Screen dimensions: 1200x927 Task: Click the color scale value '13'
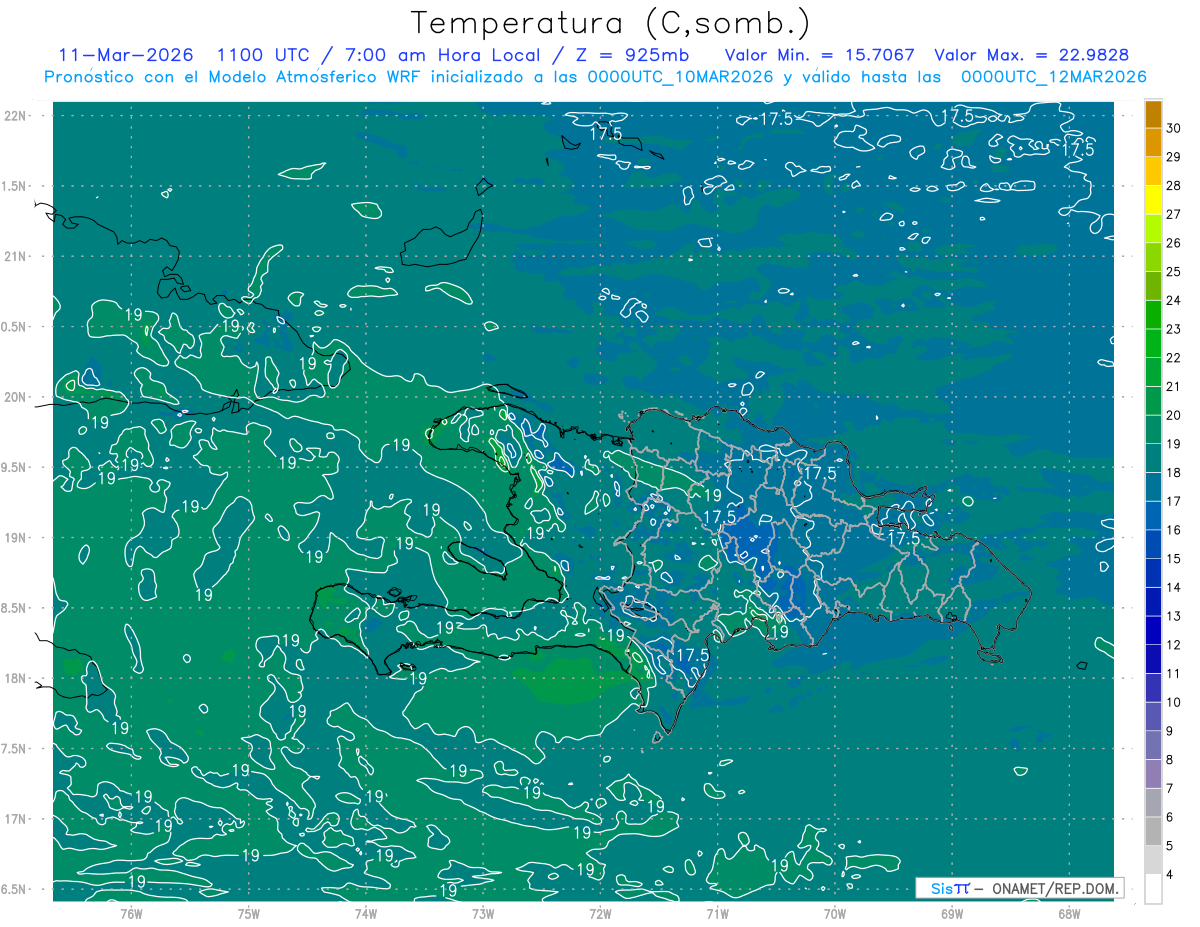tap(1173, 616)
